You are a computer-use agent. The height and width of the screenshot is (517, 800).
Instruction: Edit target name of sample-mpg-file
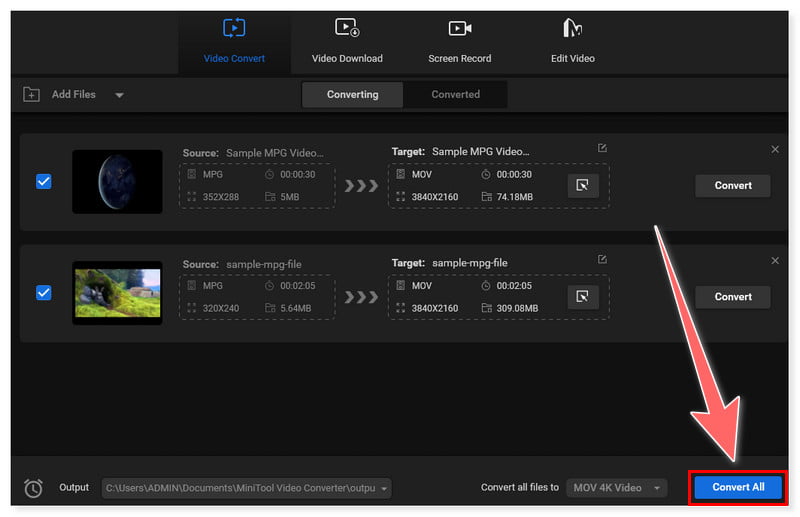[602, 259]
